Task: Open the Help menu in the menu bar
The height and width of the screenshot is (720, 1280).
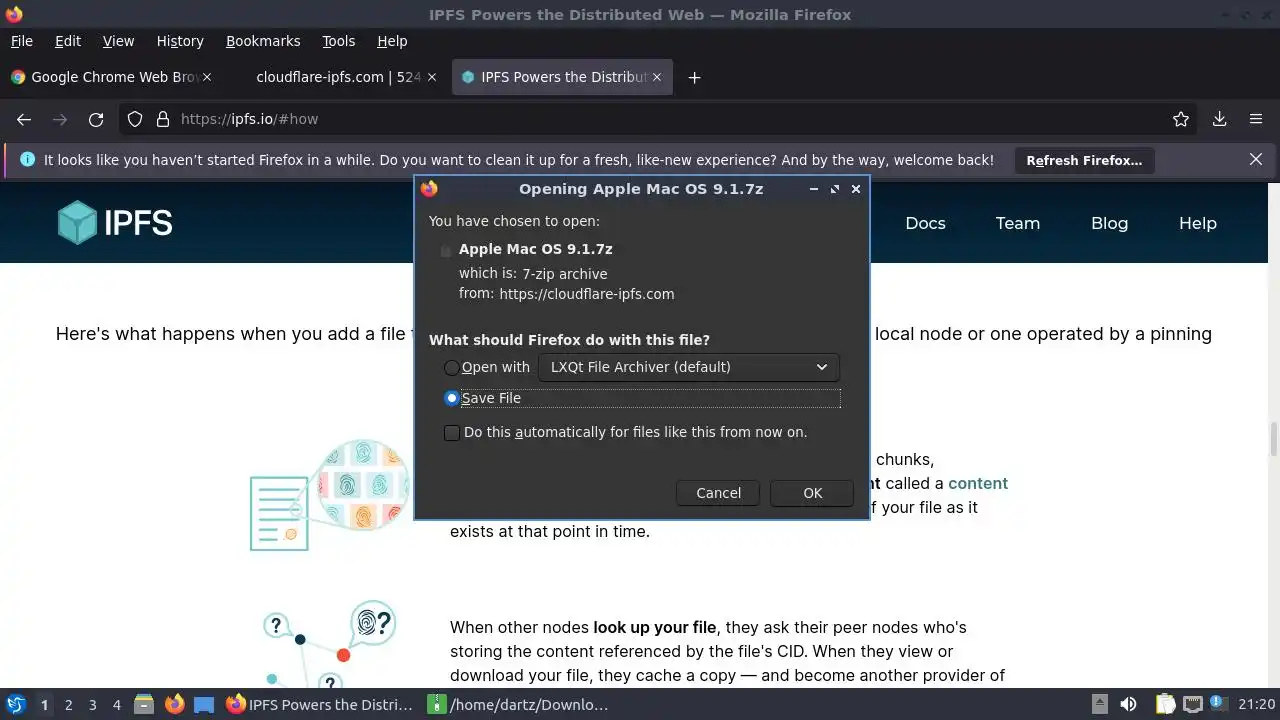Action: [x=392, y=41]
